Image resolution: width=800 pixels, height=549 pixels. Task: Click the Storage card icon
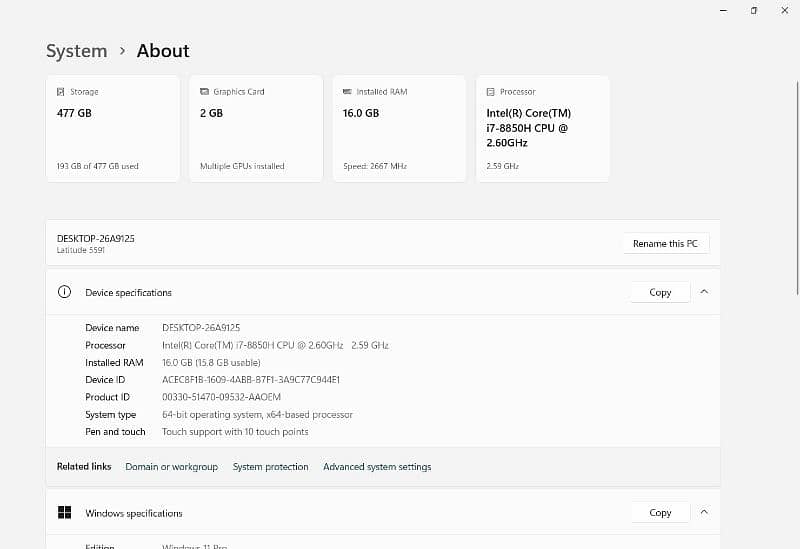(x=61, y=92)
